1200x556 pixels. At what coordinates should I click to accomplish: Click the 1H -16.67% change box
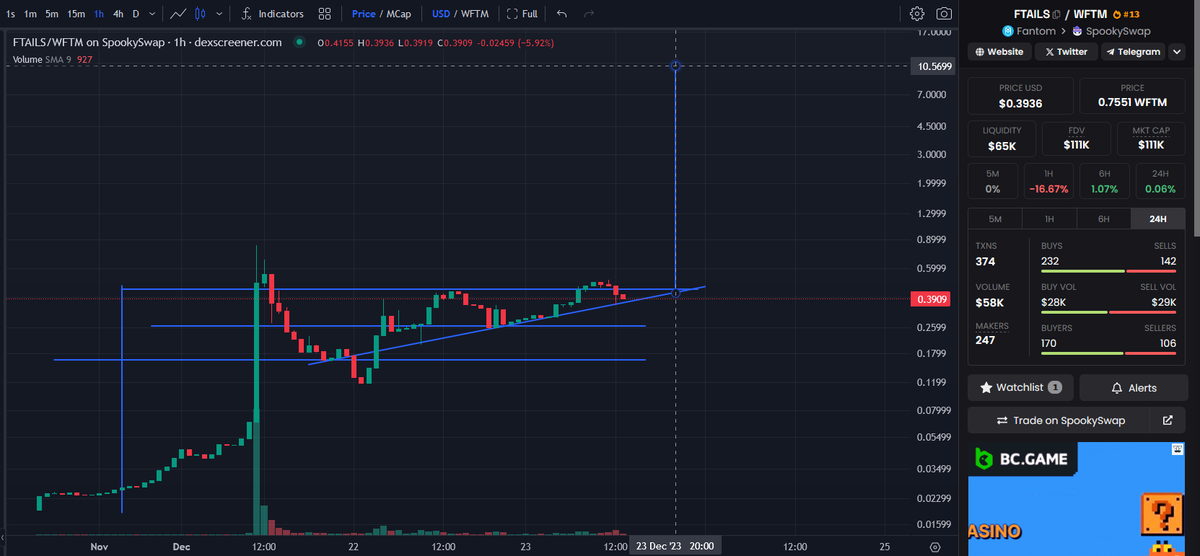[1048, 181]
